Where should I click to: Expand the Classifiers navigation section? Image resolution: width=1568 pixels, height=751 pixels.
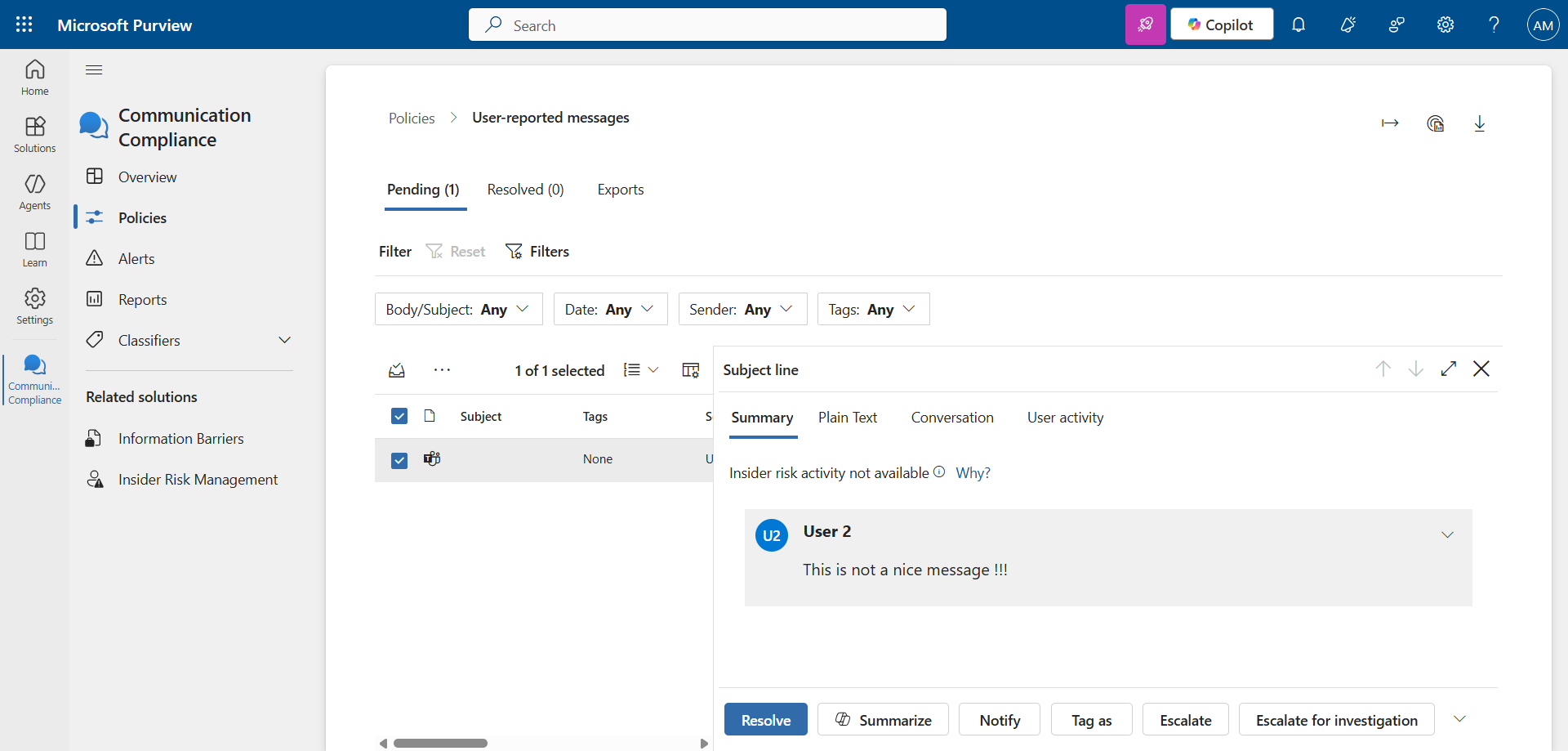click(284, 340)
